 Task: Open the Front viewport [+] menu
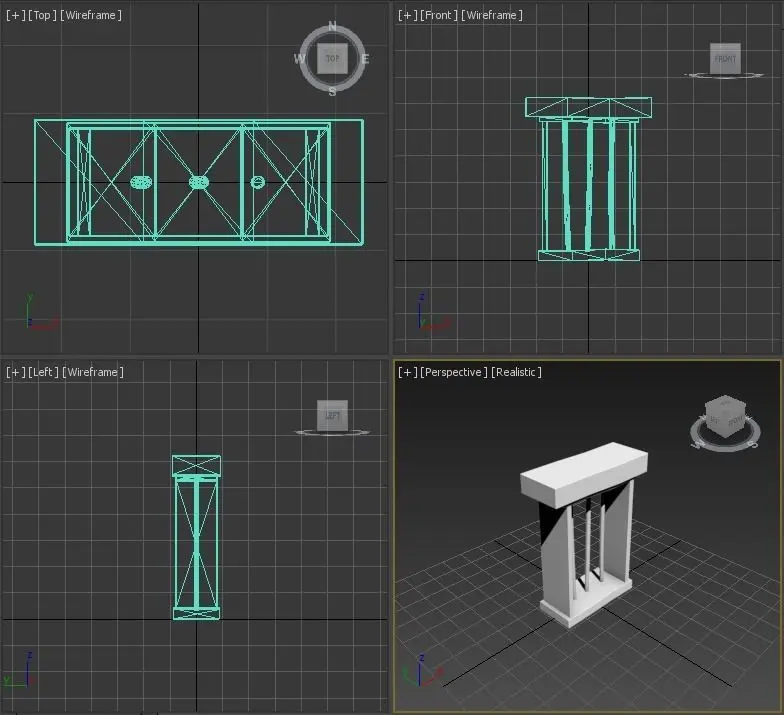coord(408,15)
